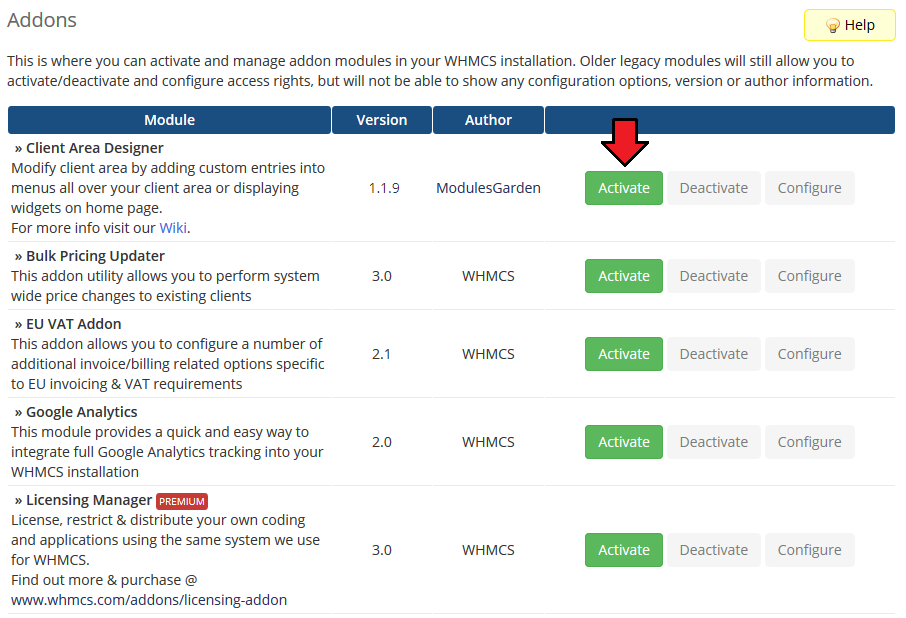
Task: Deactivate the Licensing Manager addon
Action: pos(714,550)
